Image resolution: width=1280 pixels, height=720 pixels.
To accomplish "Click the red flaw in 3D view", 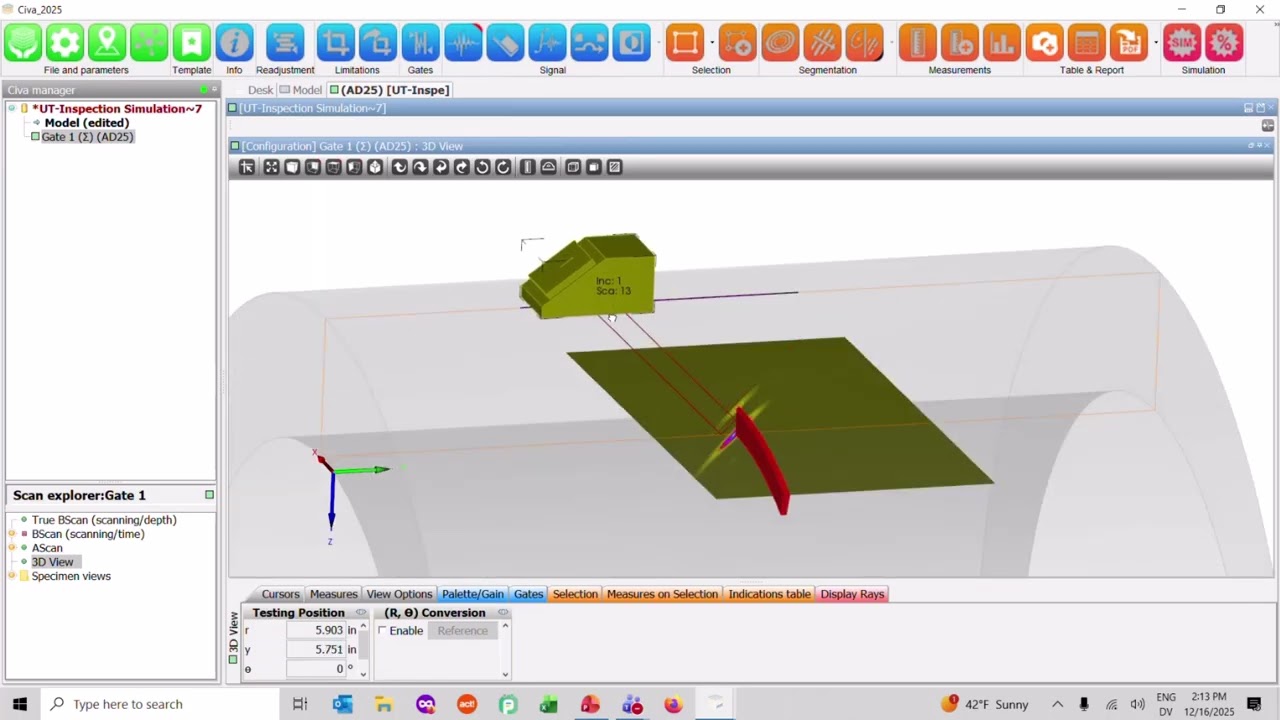I will (x=764, y=462).
